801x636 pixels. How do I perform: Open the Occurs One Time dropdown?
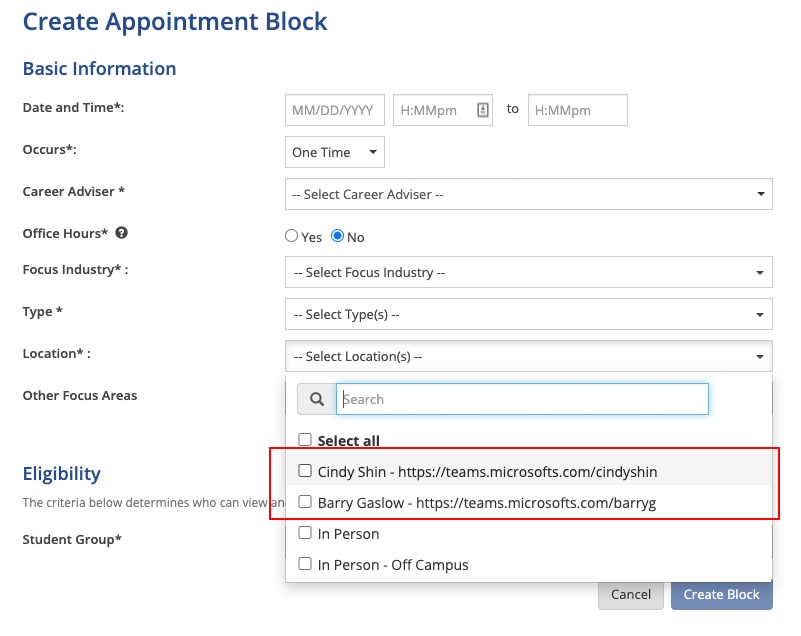point(334,152)
